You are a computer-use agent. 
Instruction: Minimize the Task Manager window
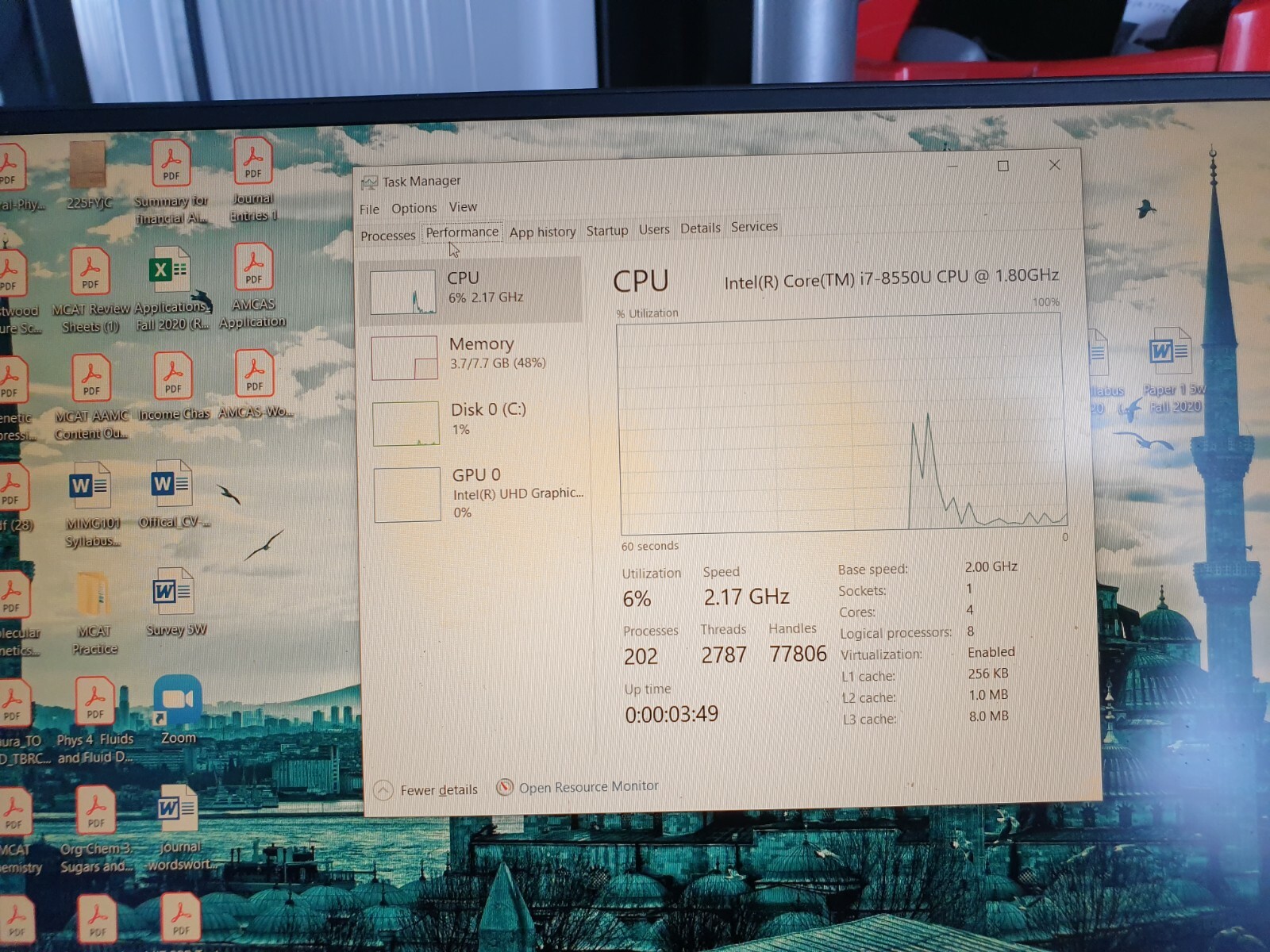[x=953, y=167]
